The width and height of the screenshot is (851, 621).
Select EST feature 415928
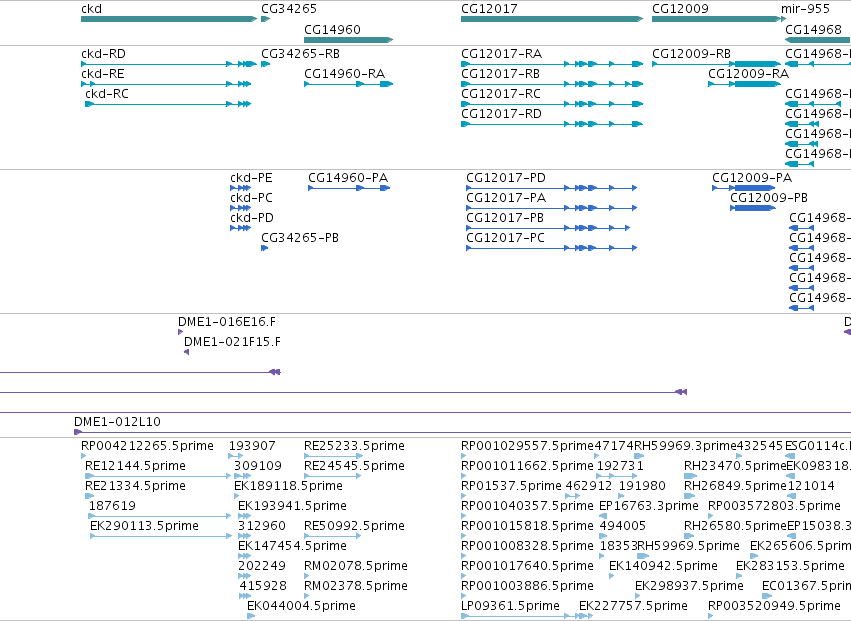[x=263, y=586]
